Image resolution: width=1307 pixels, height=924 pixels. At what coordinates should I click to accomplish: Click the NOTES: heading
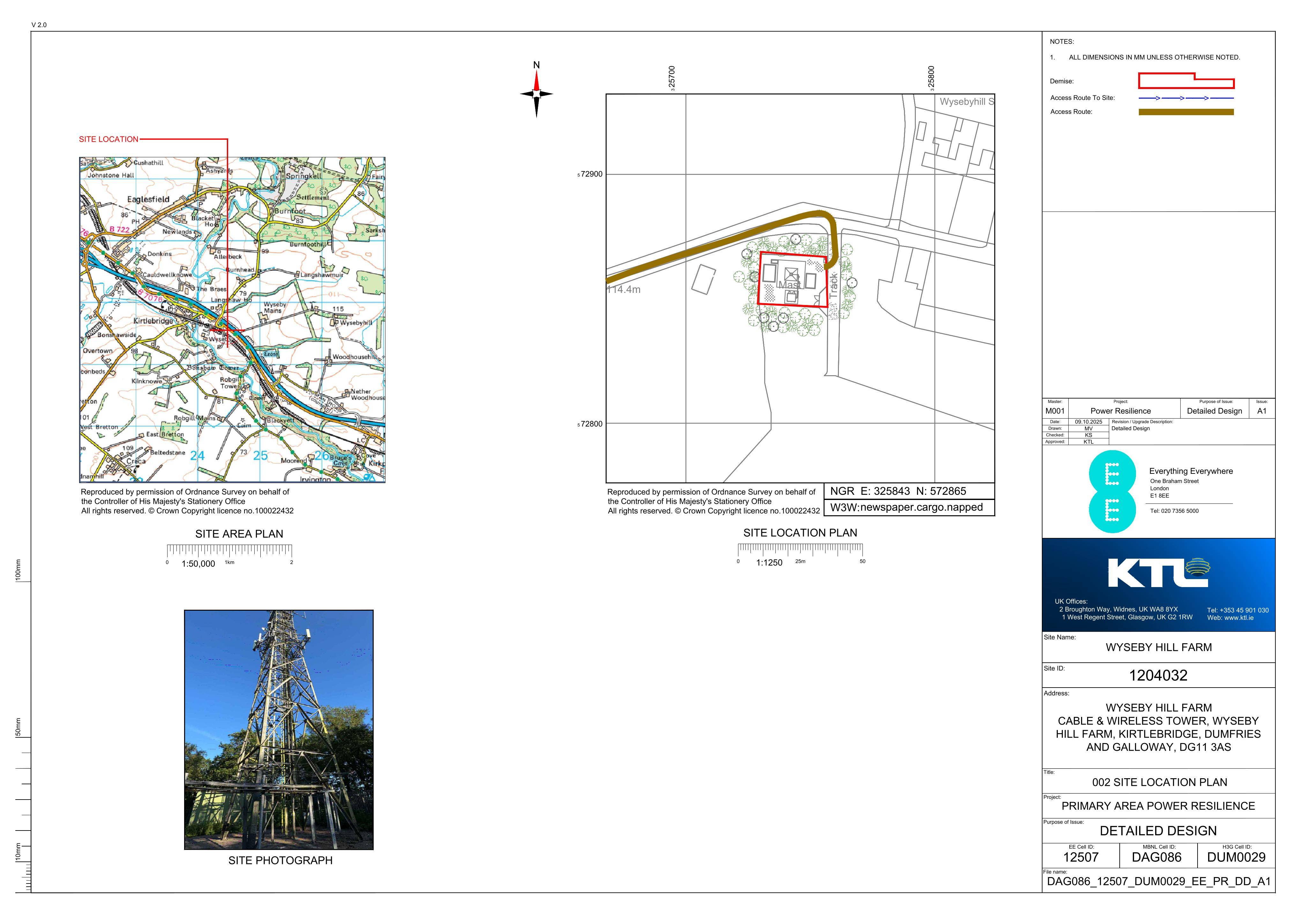click(x=1062, y=41)
